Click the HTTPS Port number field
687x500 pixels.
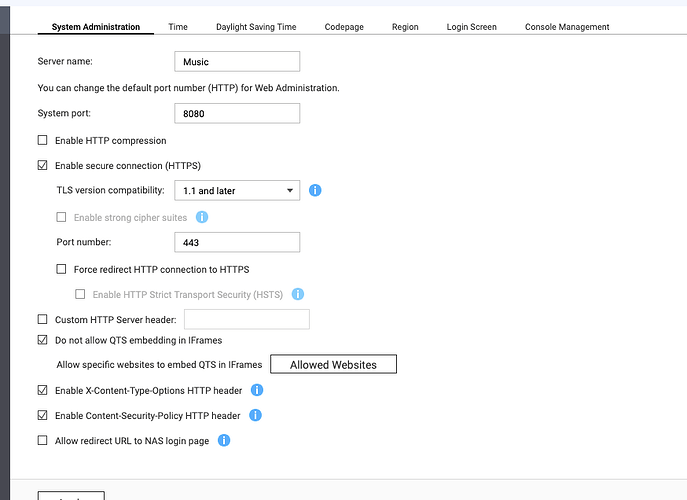point(236,242)
